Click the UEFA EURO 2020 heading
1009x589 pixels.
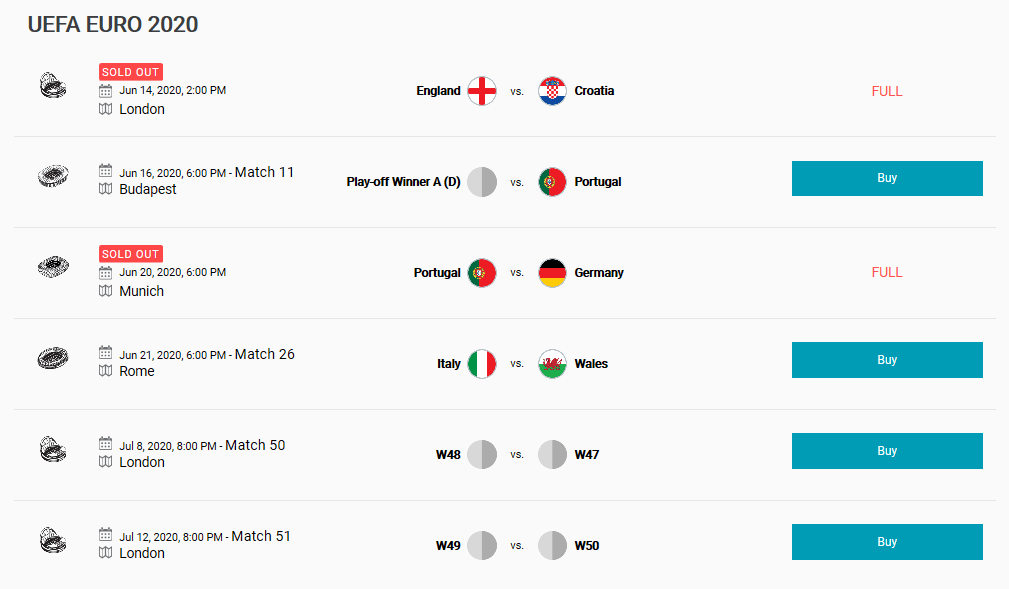(113, 25)
